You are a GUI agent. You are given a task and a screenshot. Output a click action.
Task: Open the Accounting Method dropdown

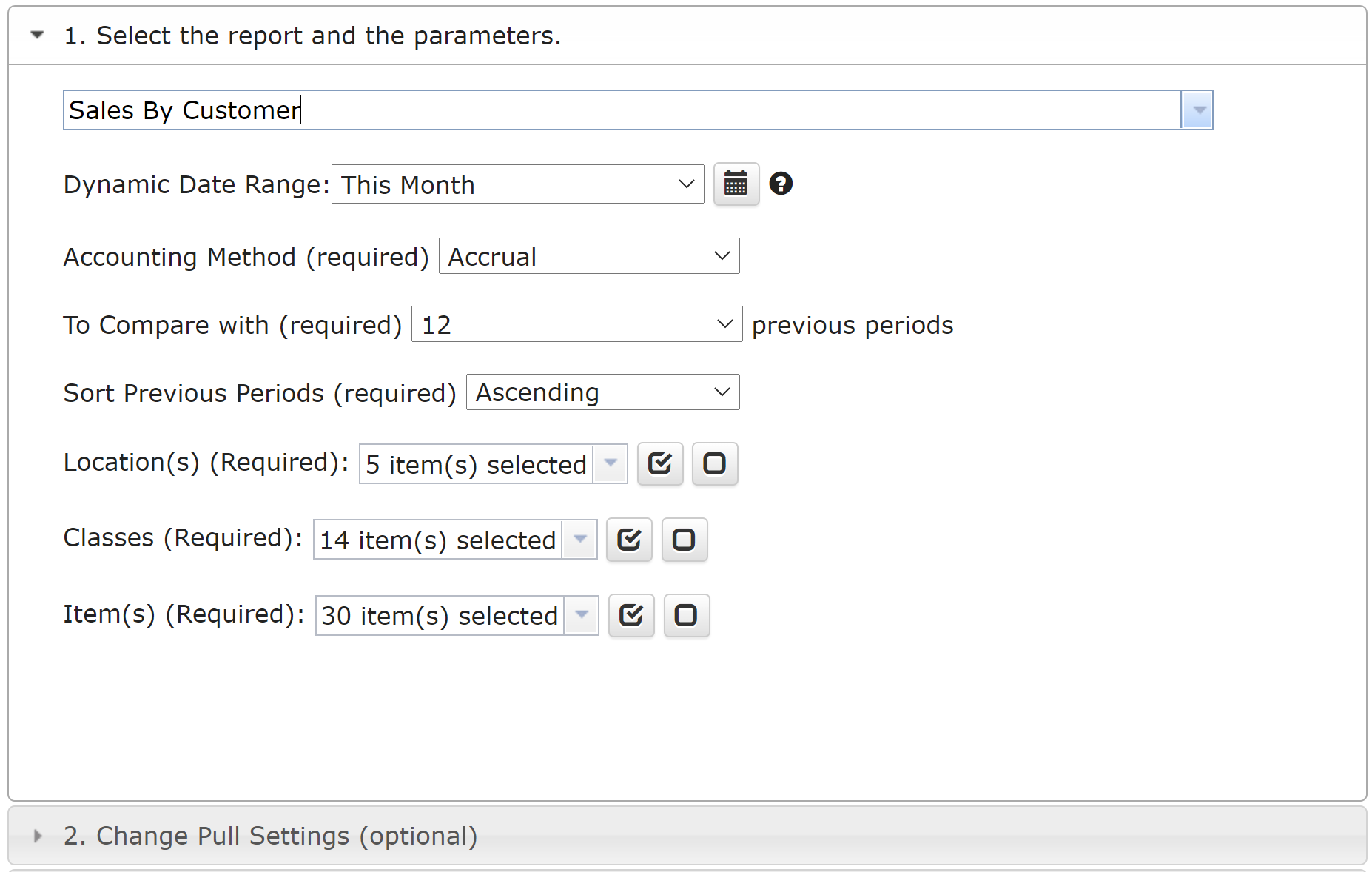[x=588, y=256]
